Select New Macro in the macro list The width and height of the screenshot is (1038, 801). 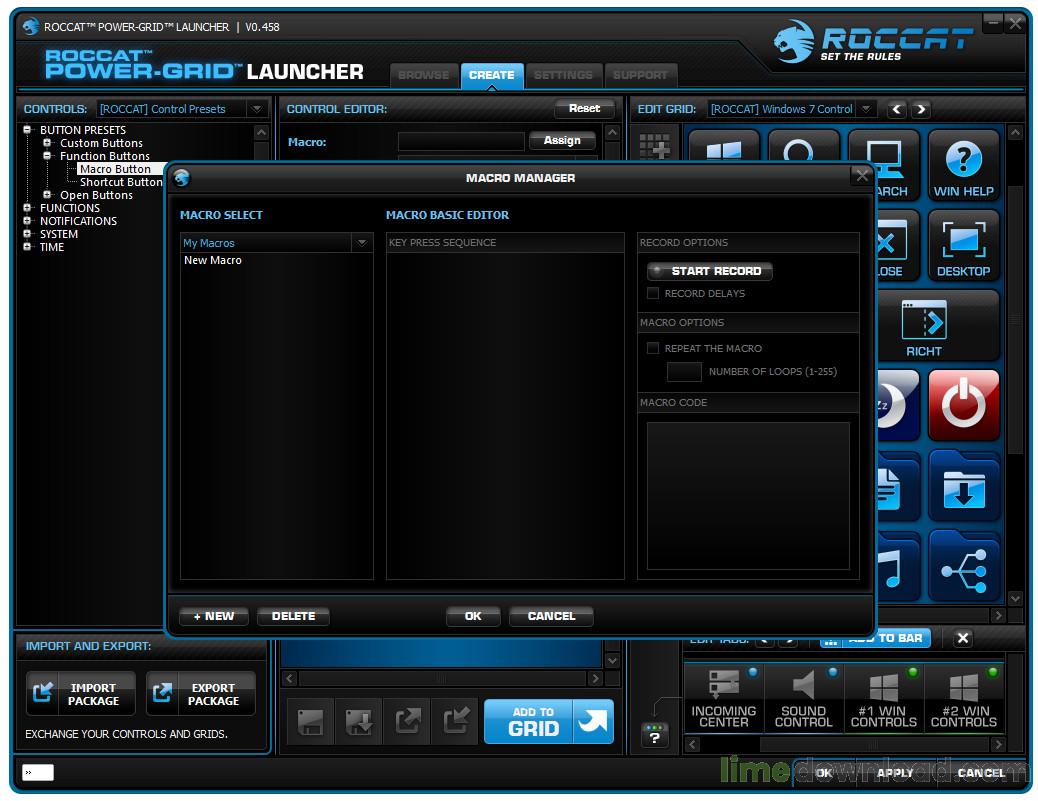click(213, 260)
